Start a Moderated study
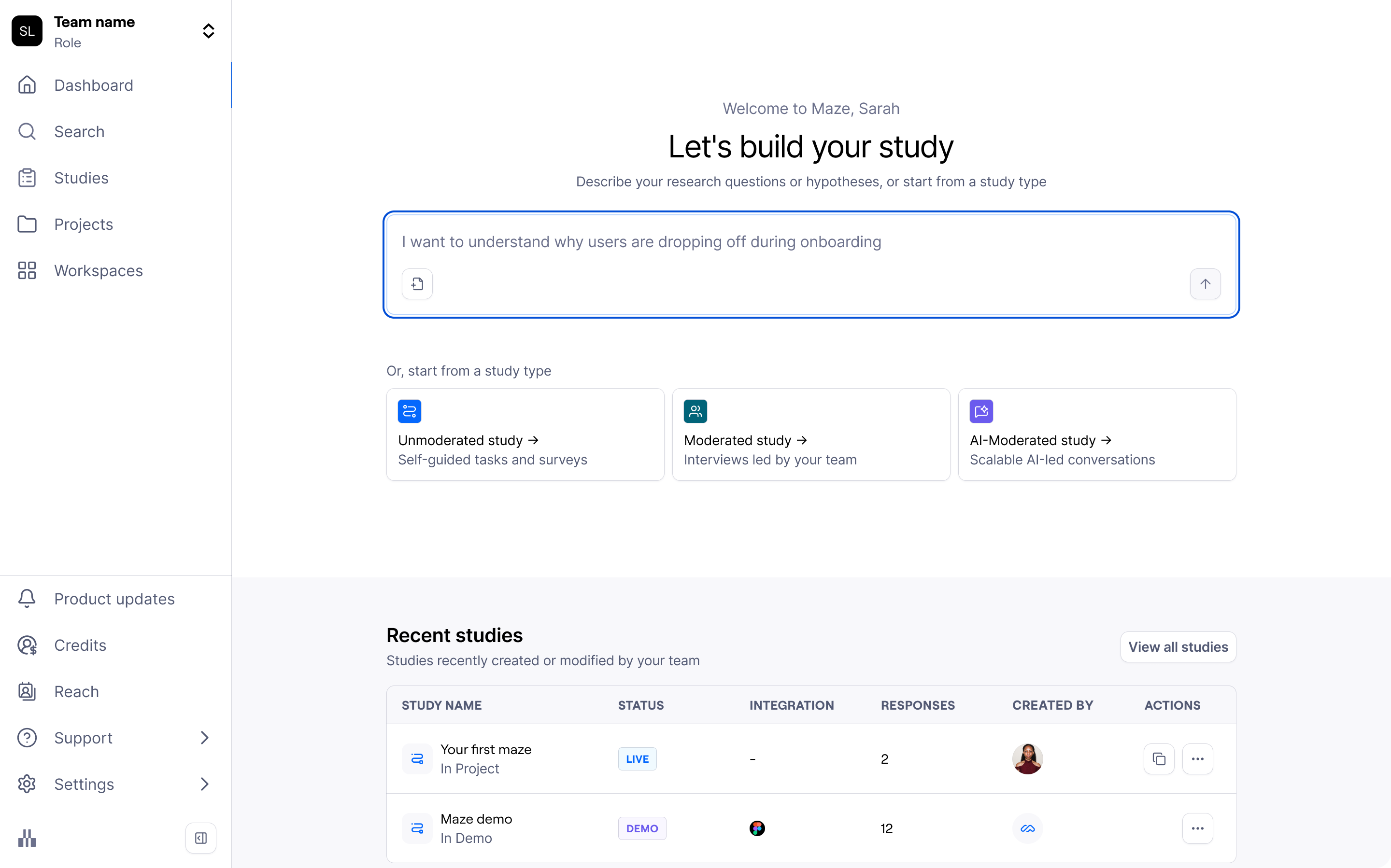This screenshot has width=1391, height=868. click(811, 434)
